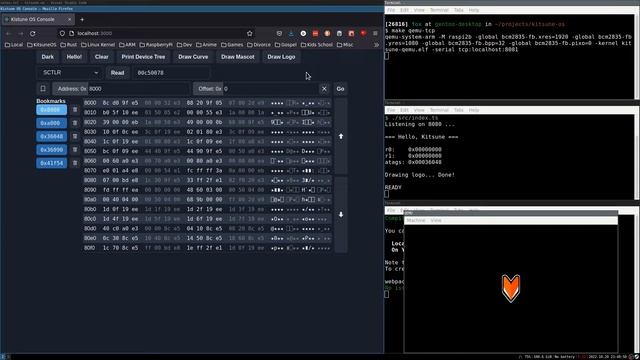Click the Clear button
Image resolution: width=640 pixels, height=360 pixels.
pos(102,57)
